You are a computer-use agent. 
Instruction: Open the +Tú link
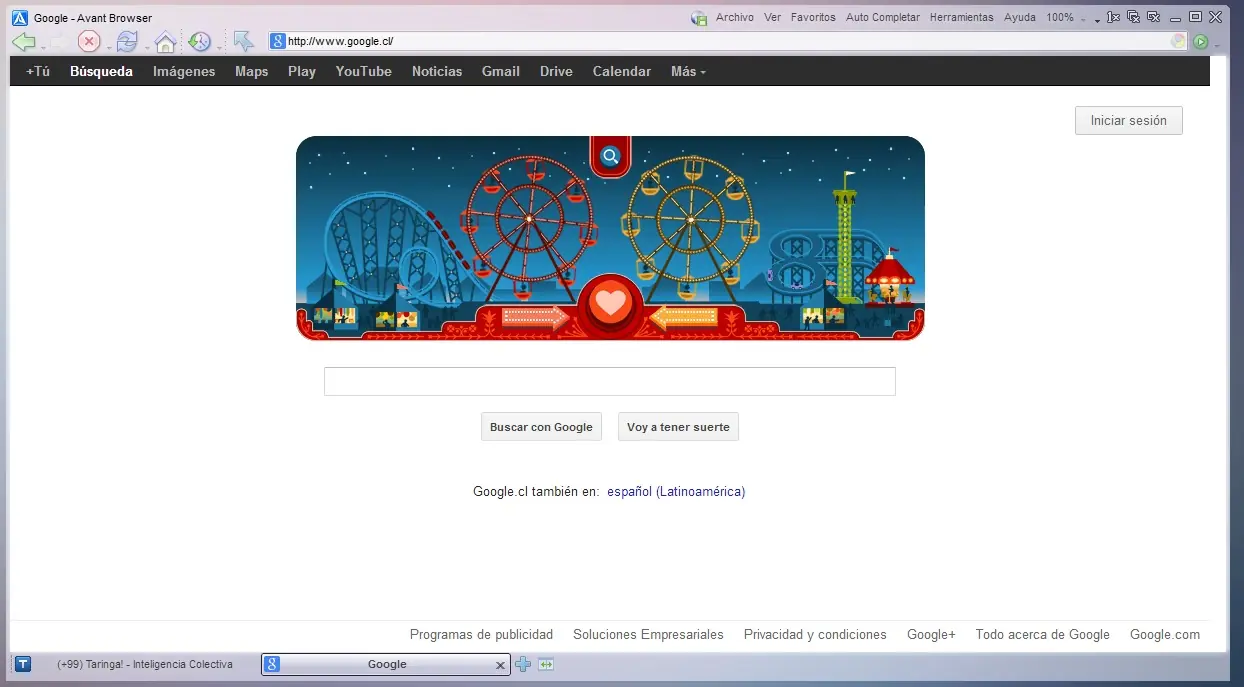(x=38, y=71)
